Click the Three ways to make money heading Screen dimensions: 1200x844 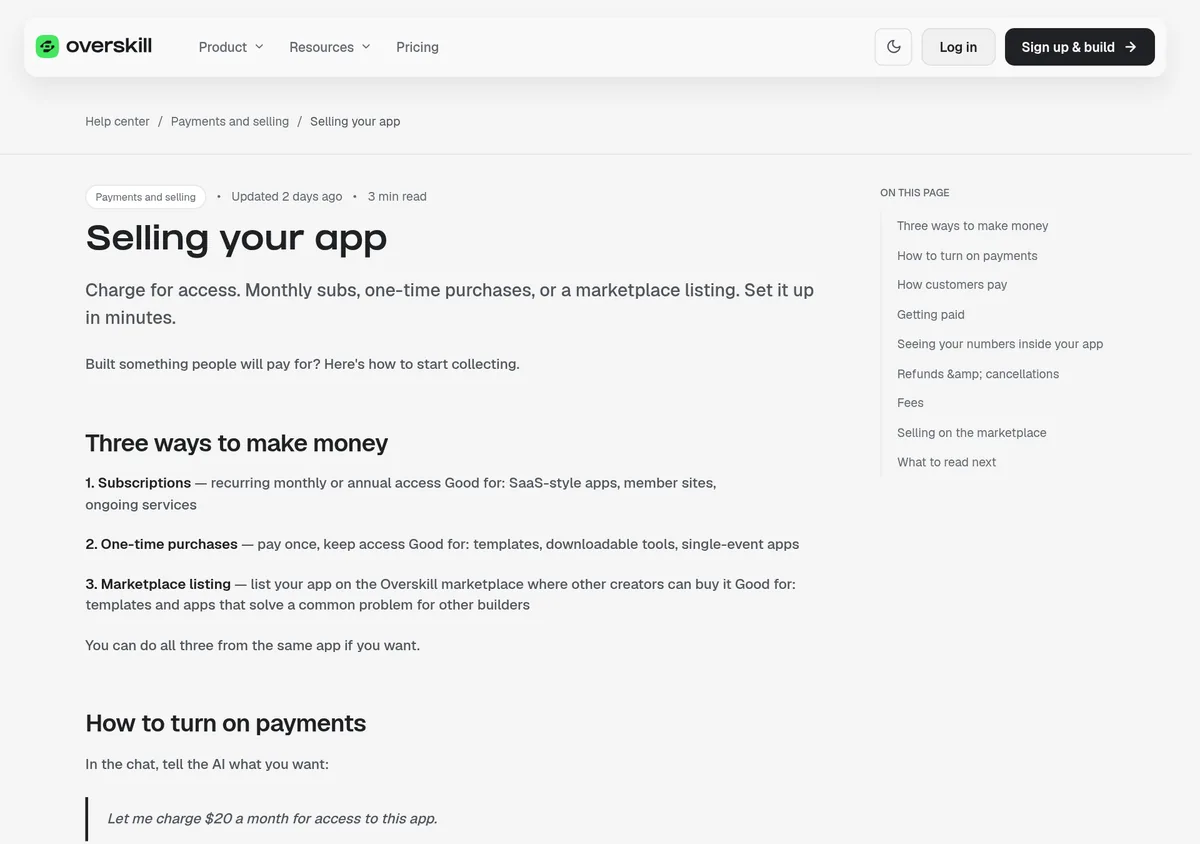coord(236,443)
